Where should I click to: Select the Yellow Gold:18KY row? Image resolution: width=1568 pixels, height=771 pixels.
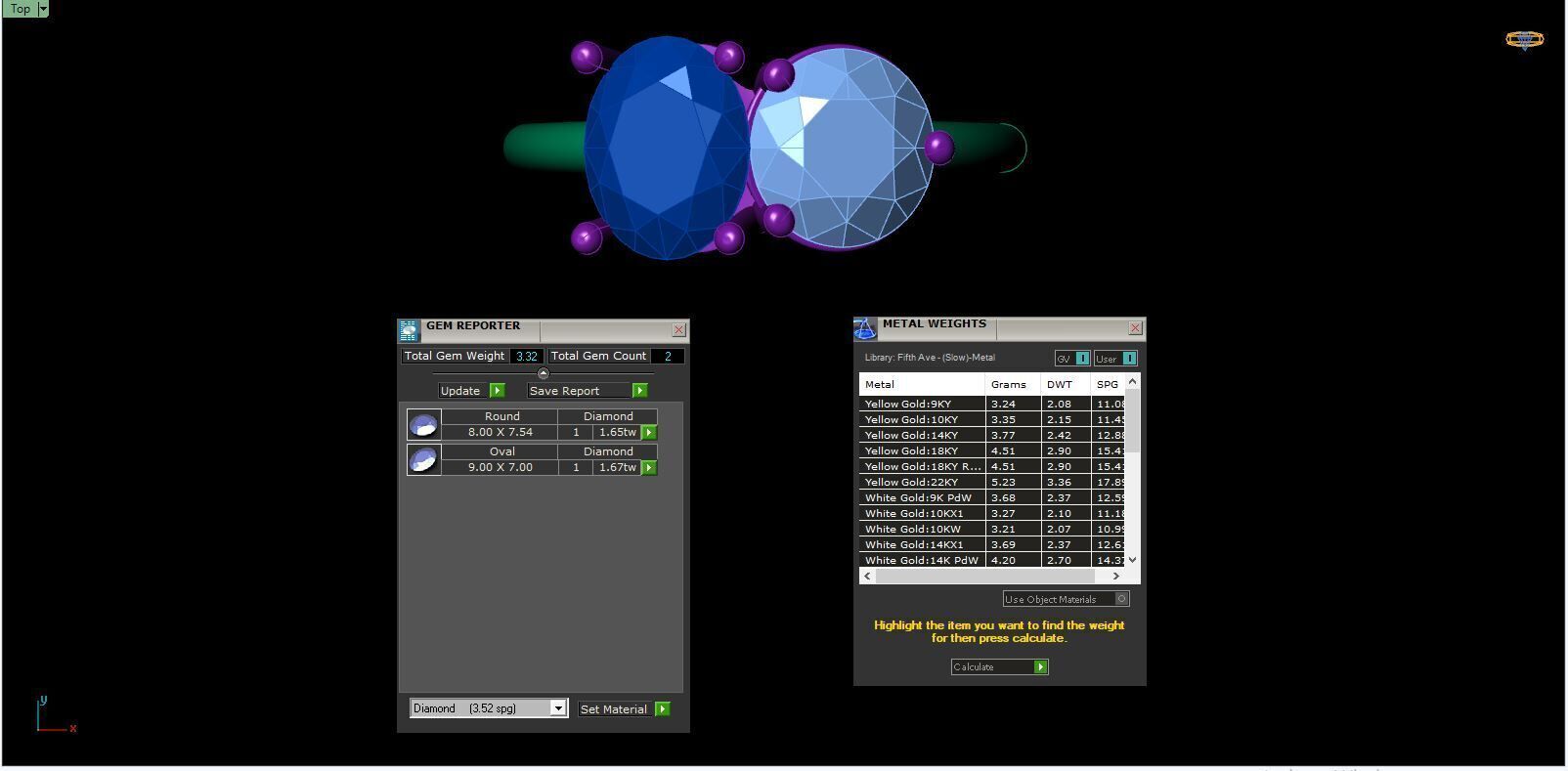pos(992,450)
